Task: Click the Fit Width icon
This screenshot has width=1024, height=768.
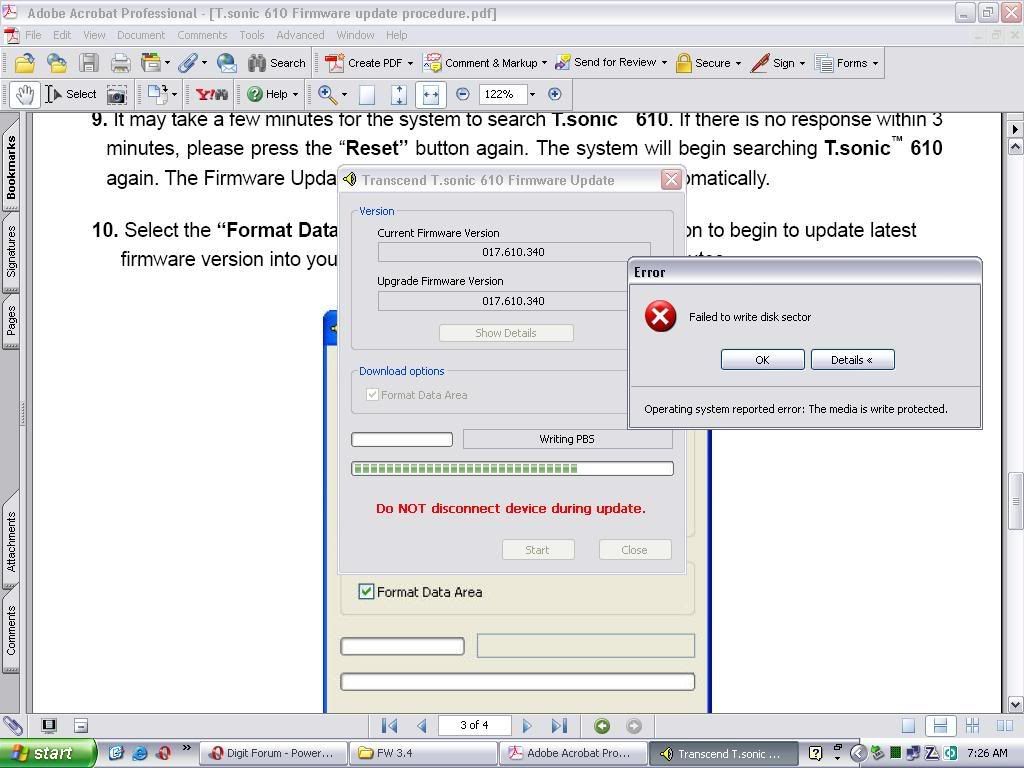Action: 431,95
